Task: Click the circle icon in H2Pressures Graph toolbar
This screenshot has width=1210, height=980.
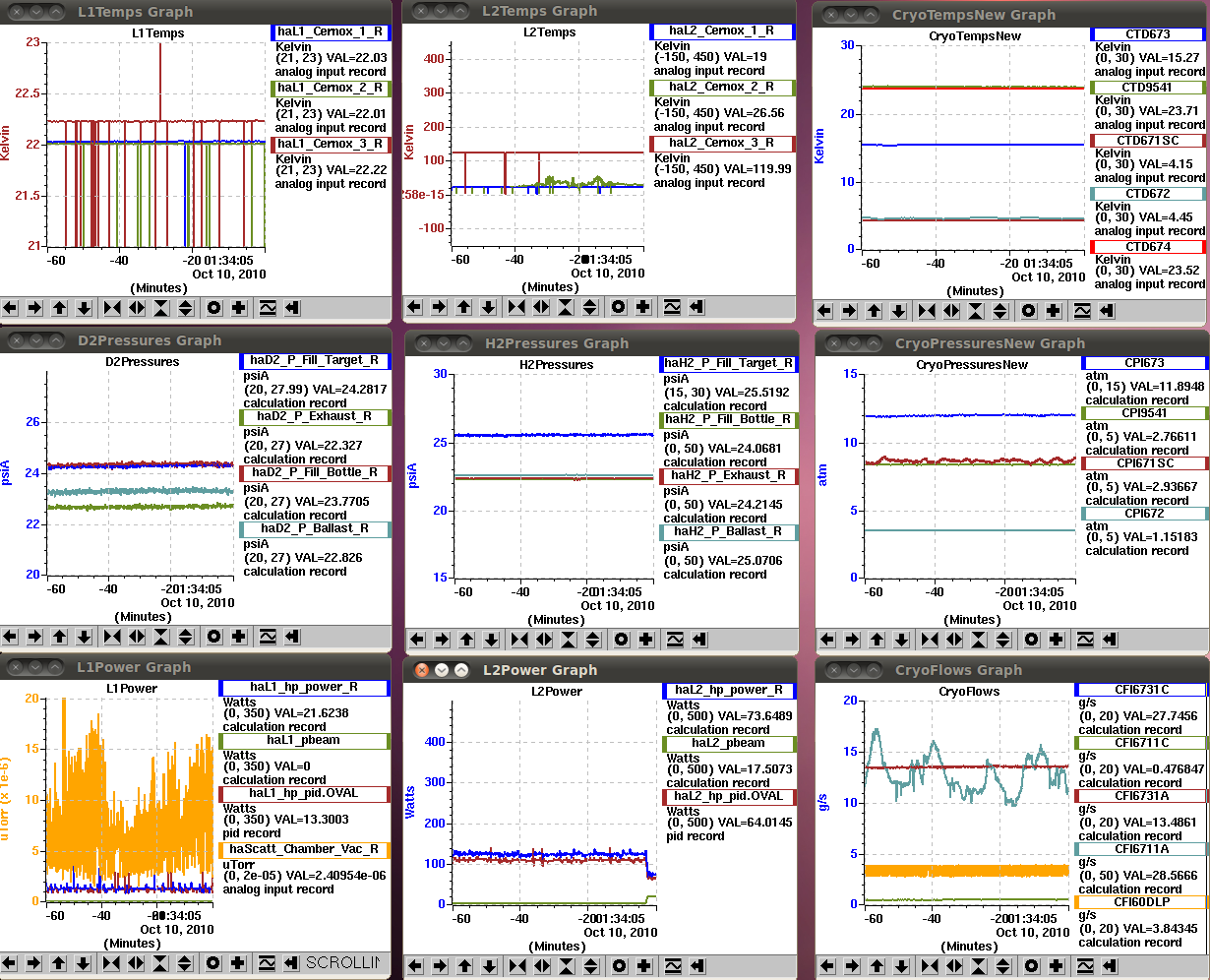Action: 622,640
